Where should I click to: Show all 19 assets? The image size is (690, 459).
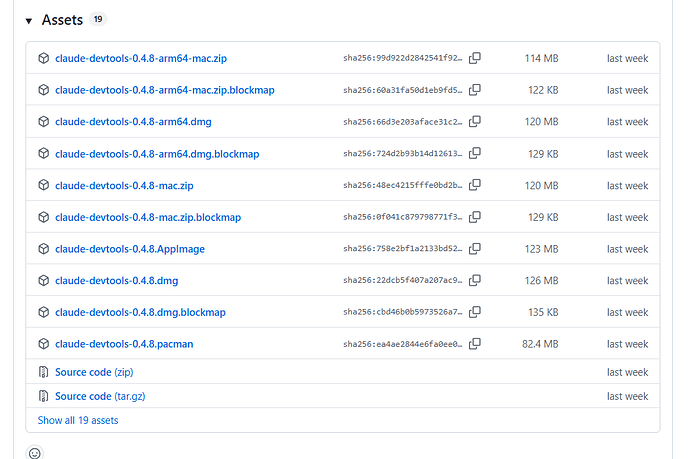coord(78,420)
